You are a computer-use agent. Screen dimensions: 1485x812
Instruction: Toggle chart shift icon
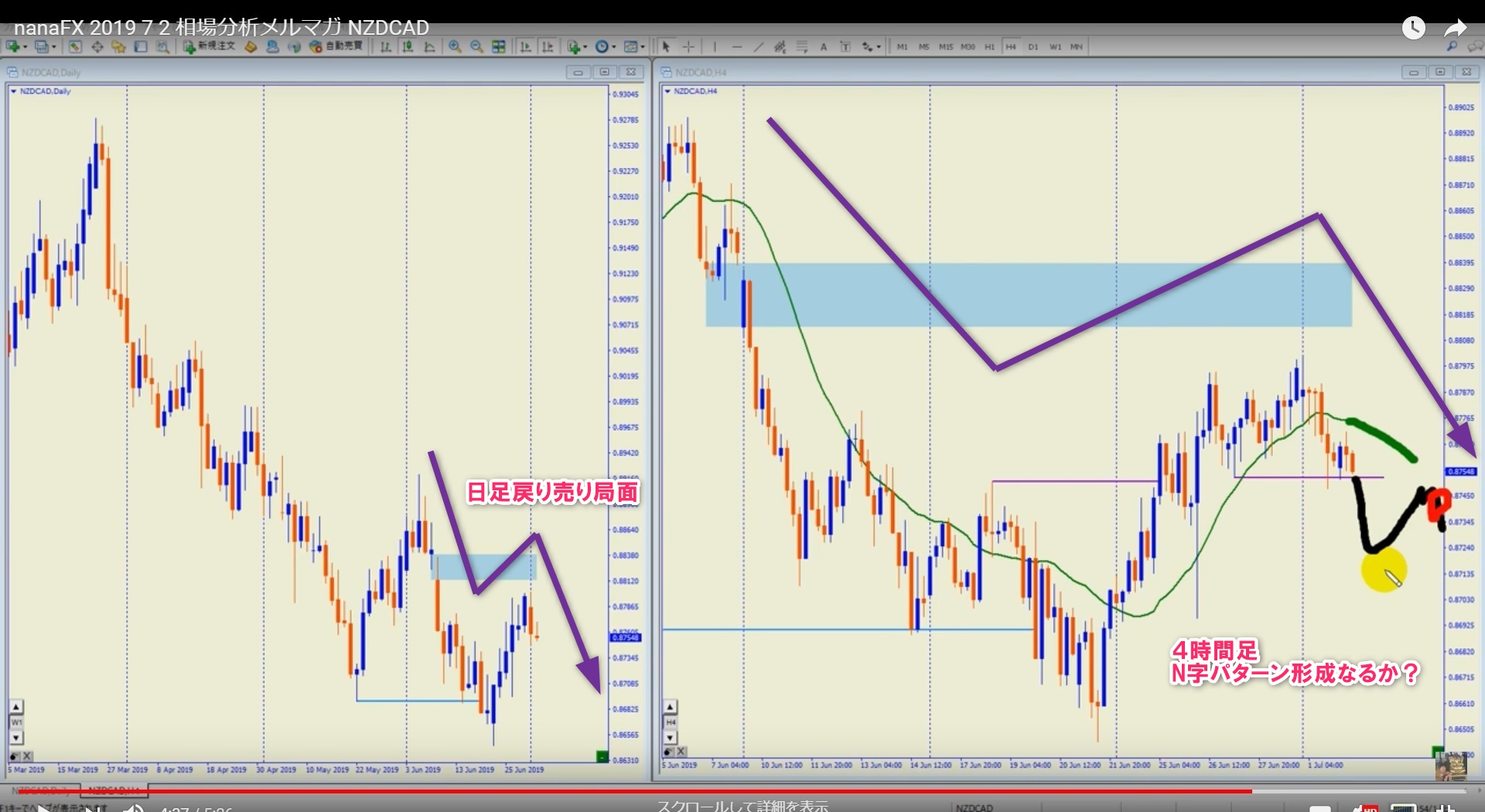point(548,47)
